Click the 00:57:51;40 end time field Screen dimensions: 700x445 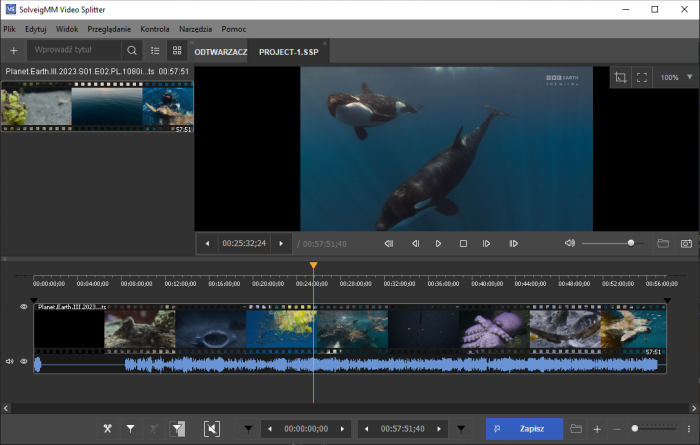[403, 429]
